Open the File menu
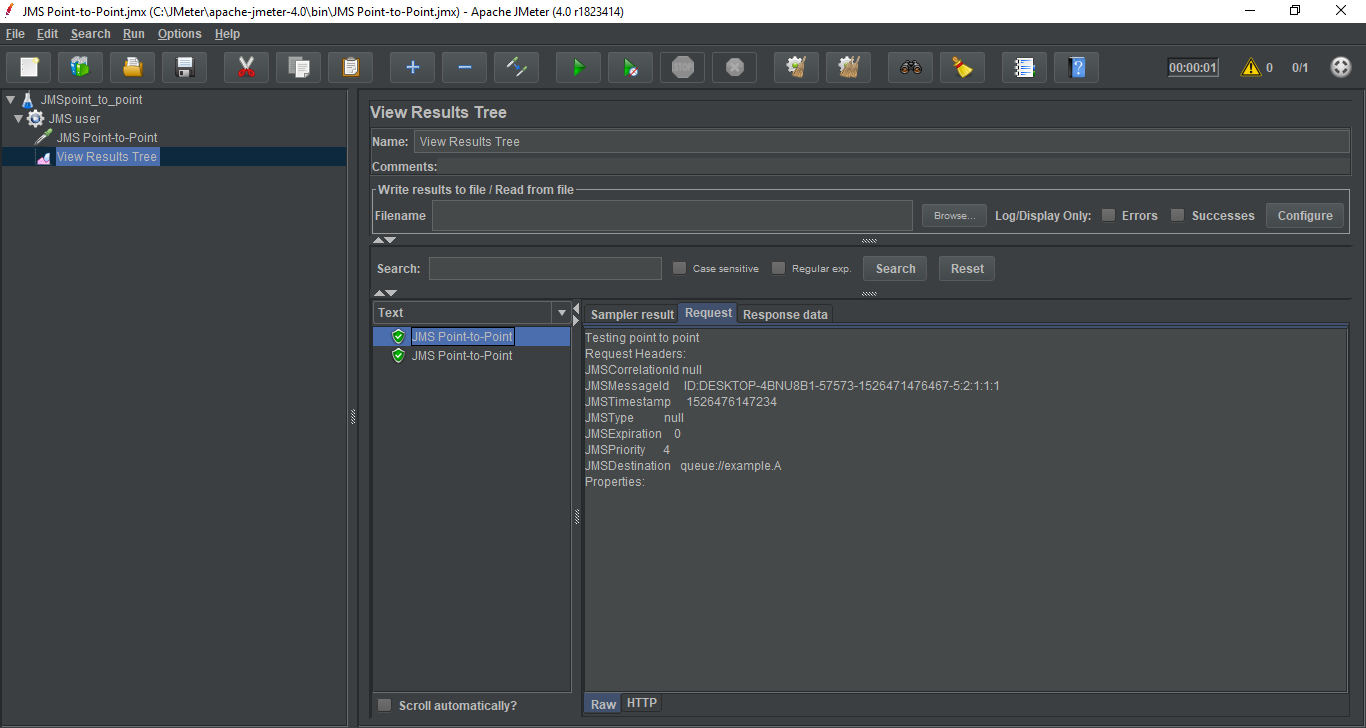 click(x=15, y=34)
